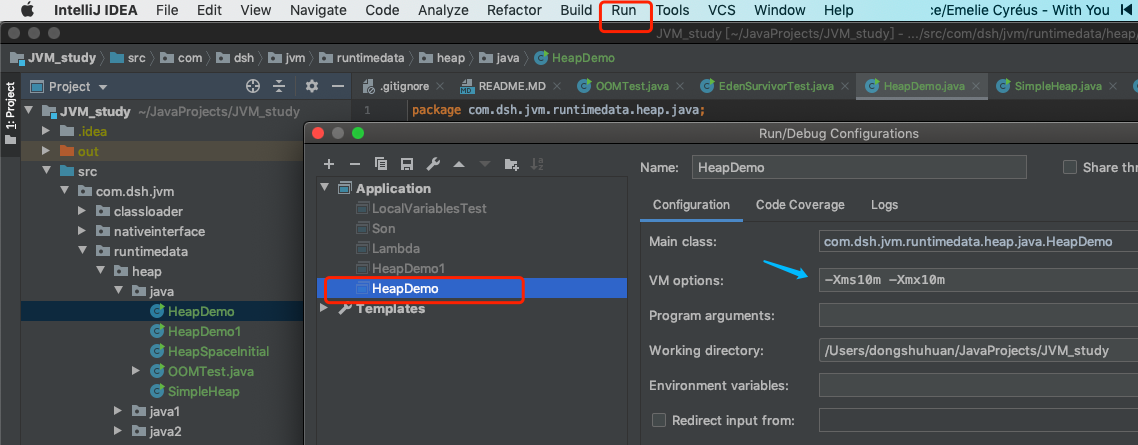Collapse the Application configurations group
Viewport: 1138px width, 445px height.
[x=324, y=188]
